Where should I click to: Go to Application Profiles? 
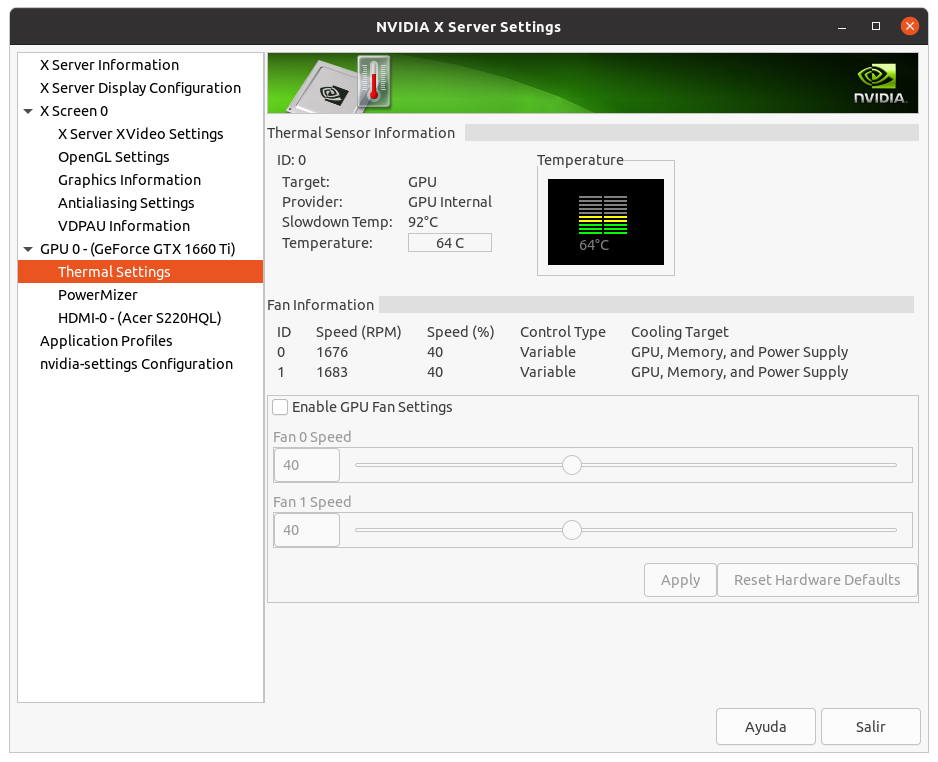tap(106, 341)
